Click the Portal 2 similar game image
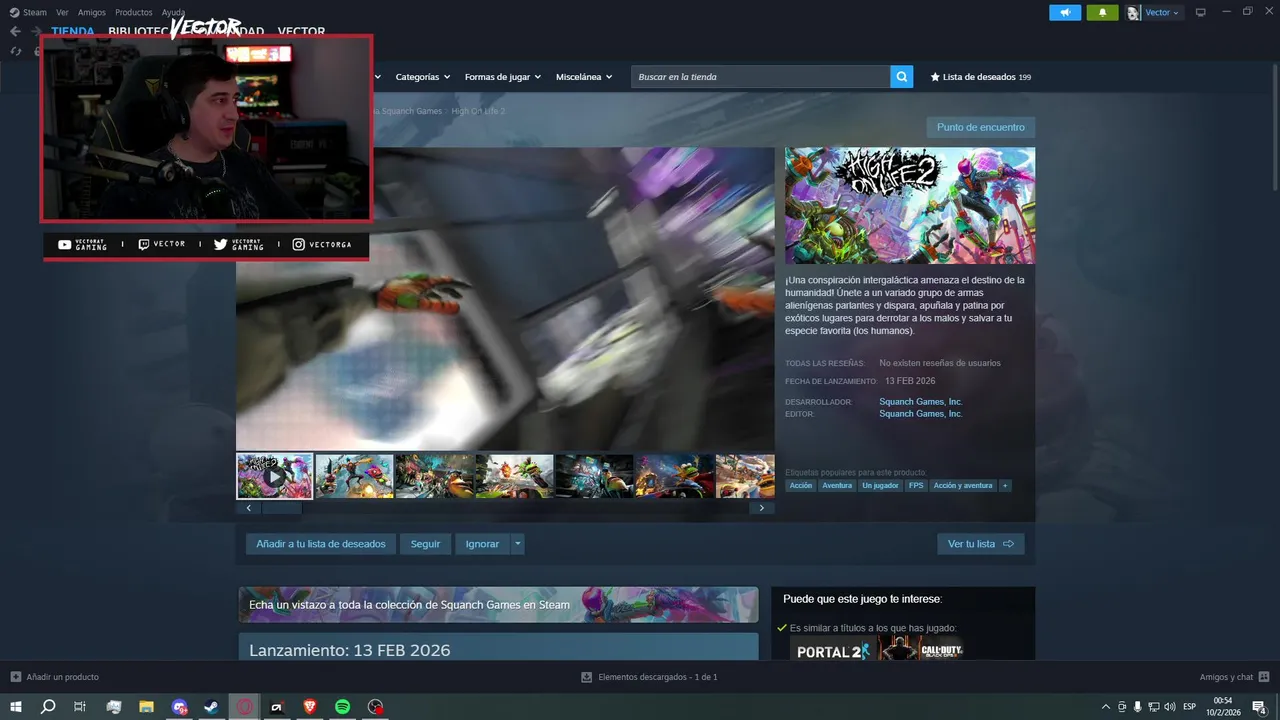Screen dimensions: 1280x720 [832, 650]
